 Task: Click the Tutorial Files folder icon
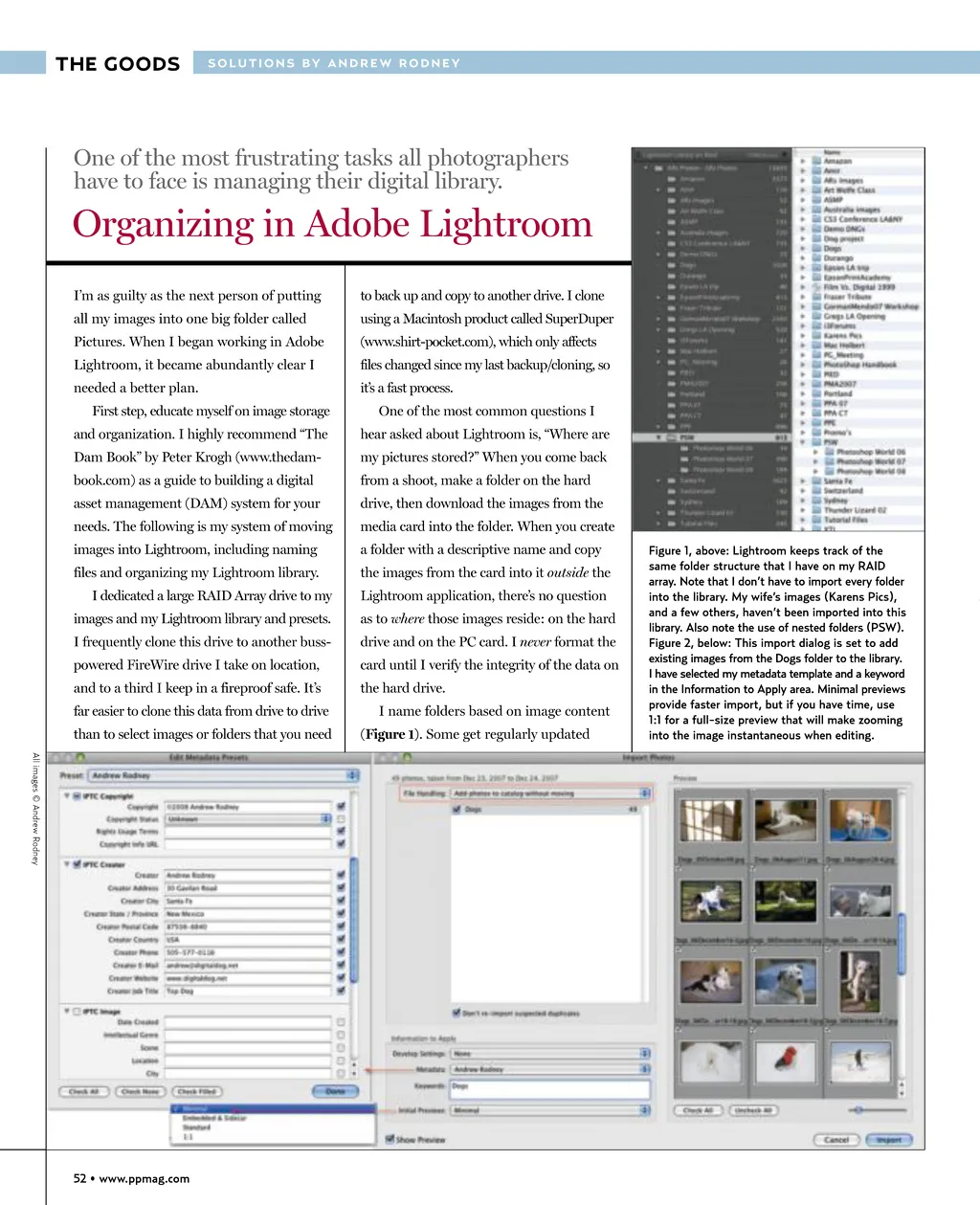tap(816, 520)
